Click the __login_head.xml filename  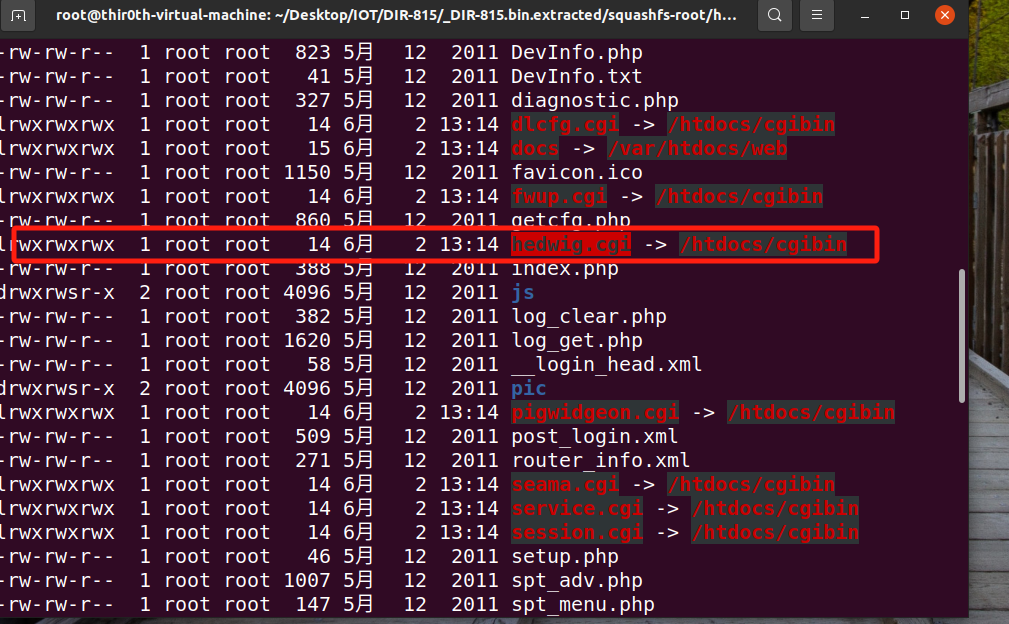(607, 365)
